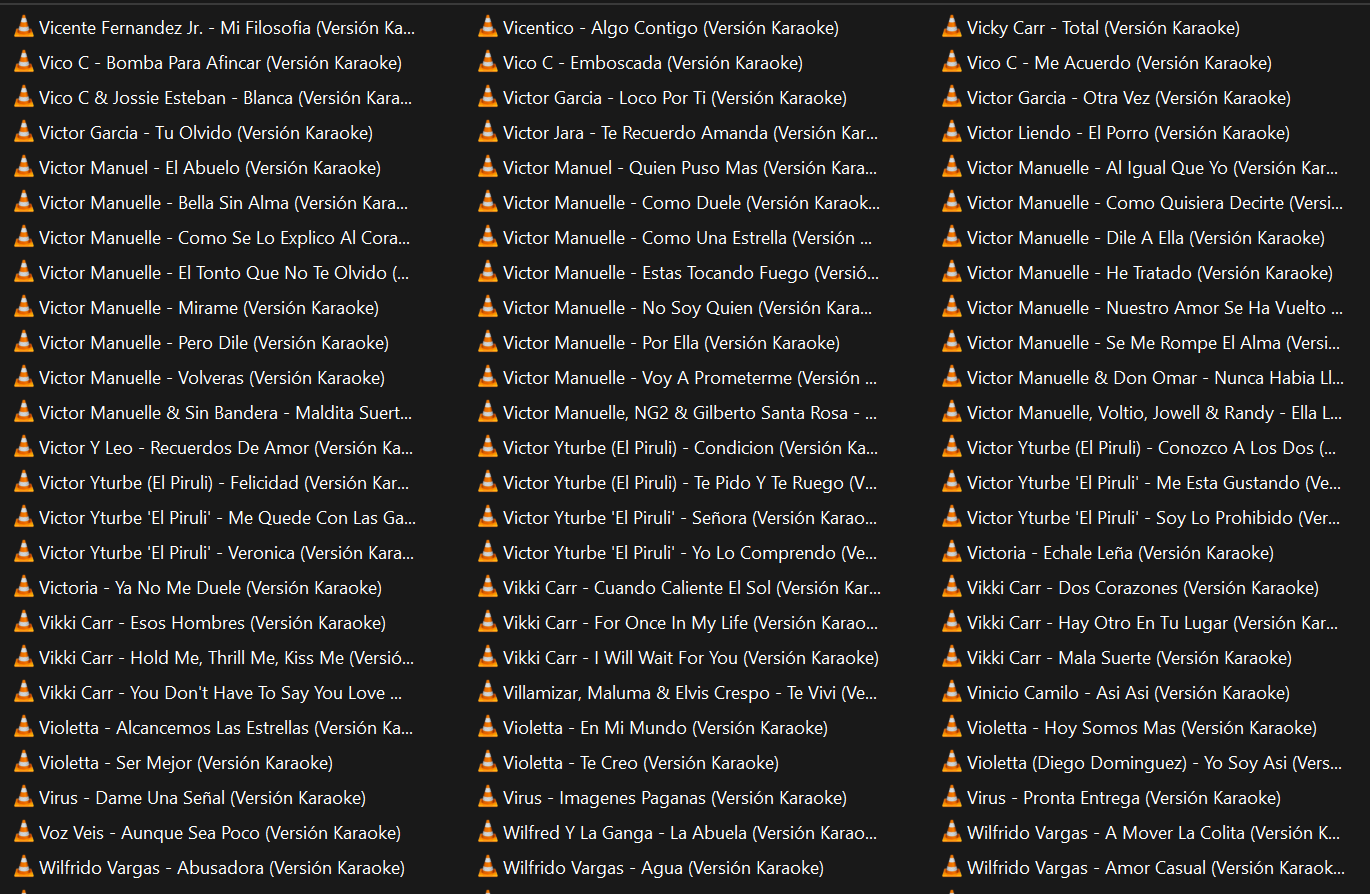Click VLC icon of Wilfred Y La Ganga La Abuela

coord(488,832)
